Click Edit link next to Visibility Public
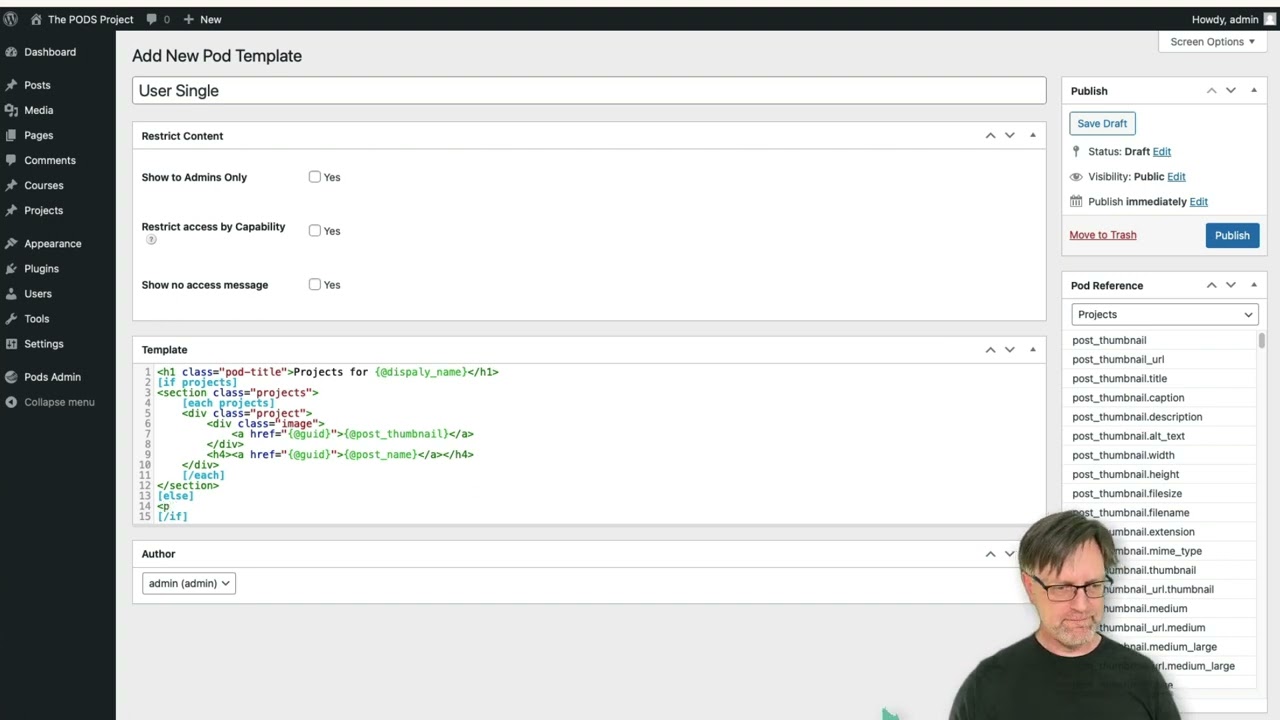 tap(1176, 177)
